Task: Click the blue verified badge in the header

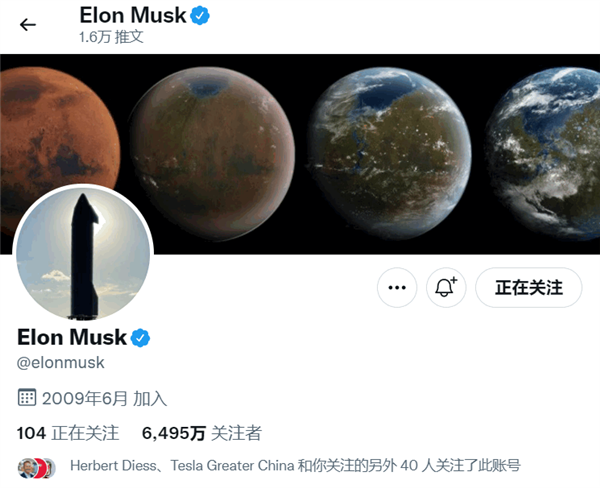Action: click(x=200, y=16)
